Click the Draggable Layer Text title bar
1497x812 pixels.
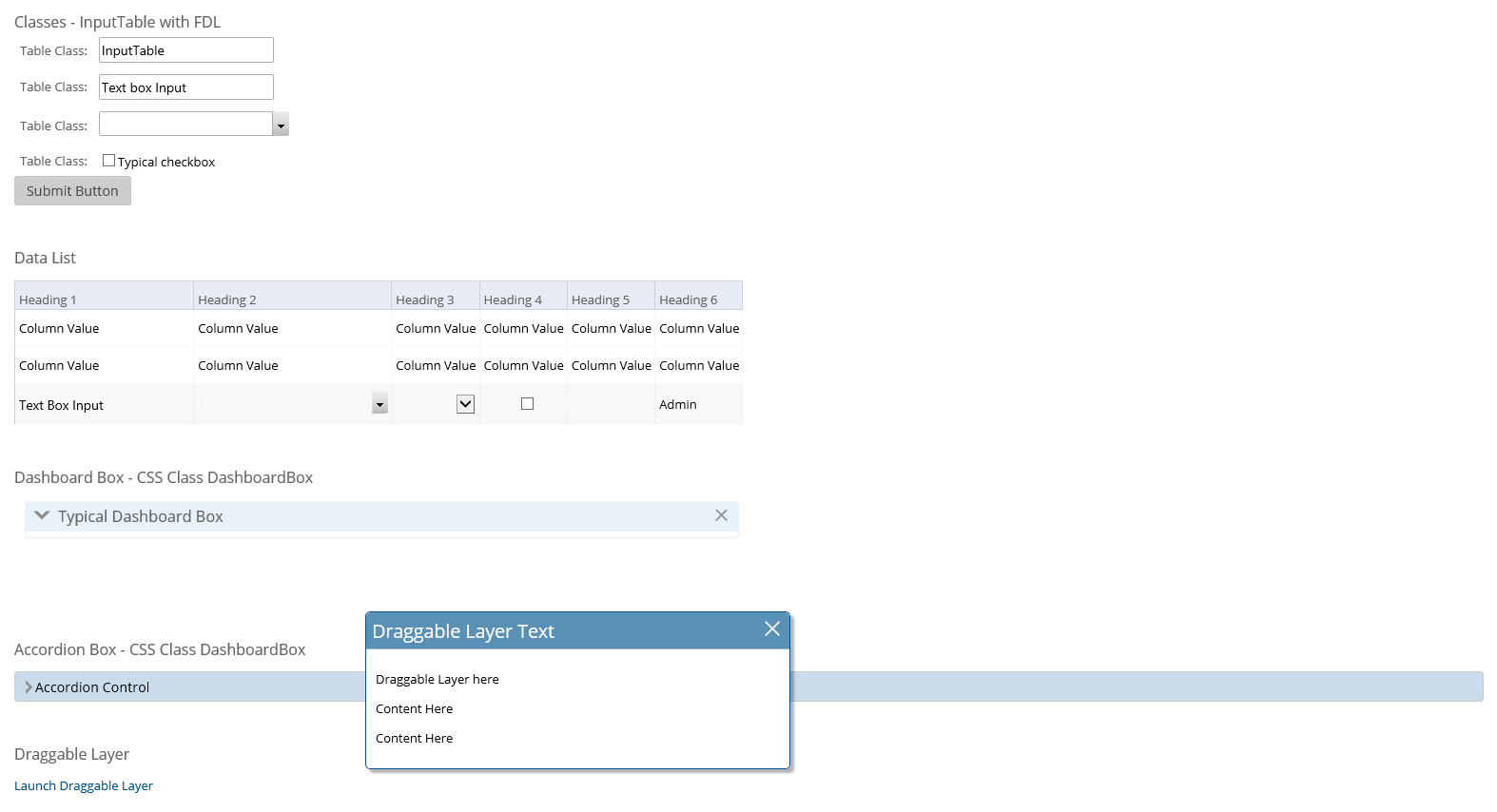click(577, 630)
